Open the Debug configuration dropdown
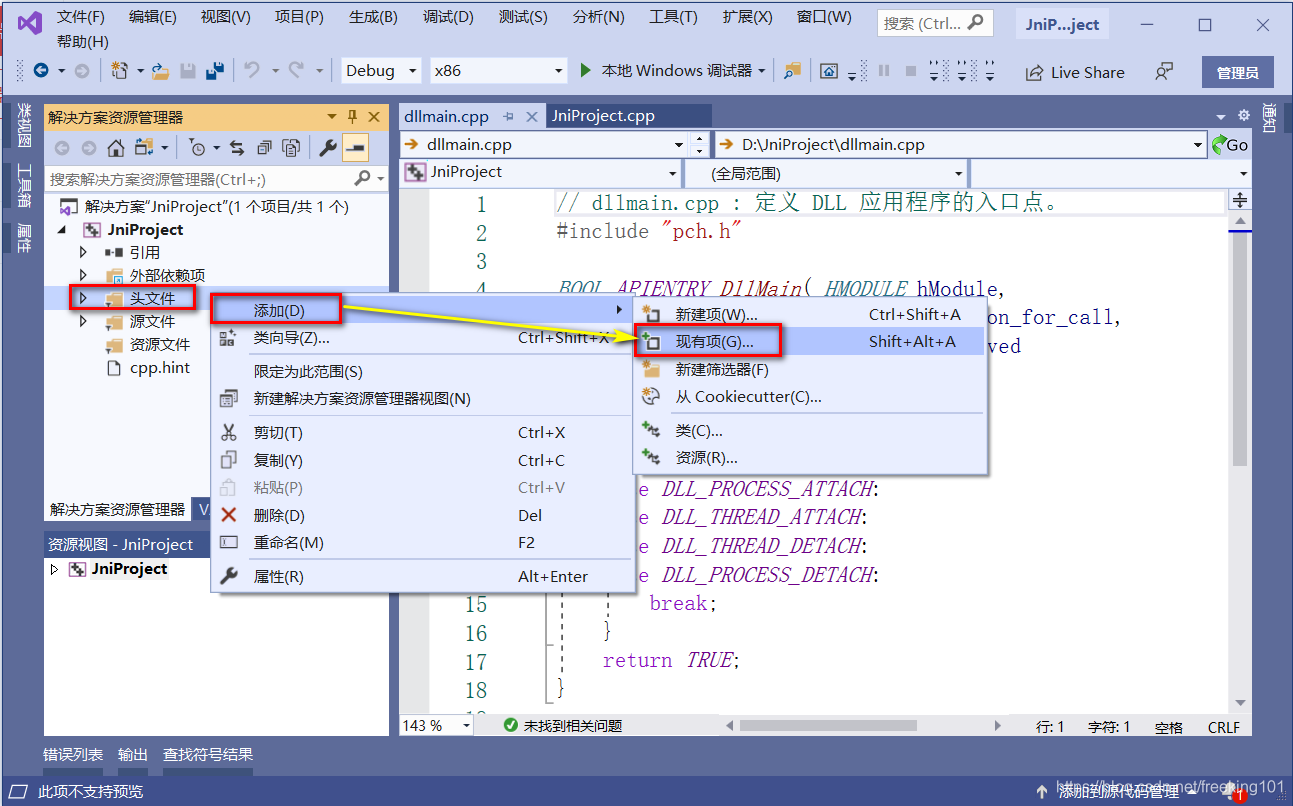The height and width of the screenshot is (806, 1293). pyautogui.click(x=381, y=71)
